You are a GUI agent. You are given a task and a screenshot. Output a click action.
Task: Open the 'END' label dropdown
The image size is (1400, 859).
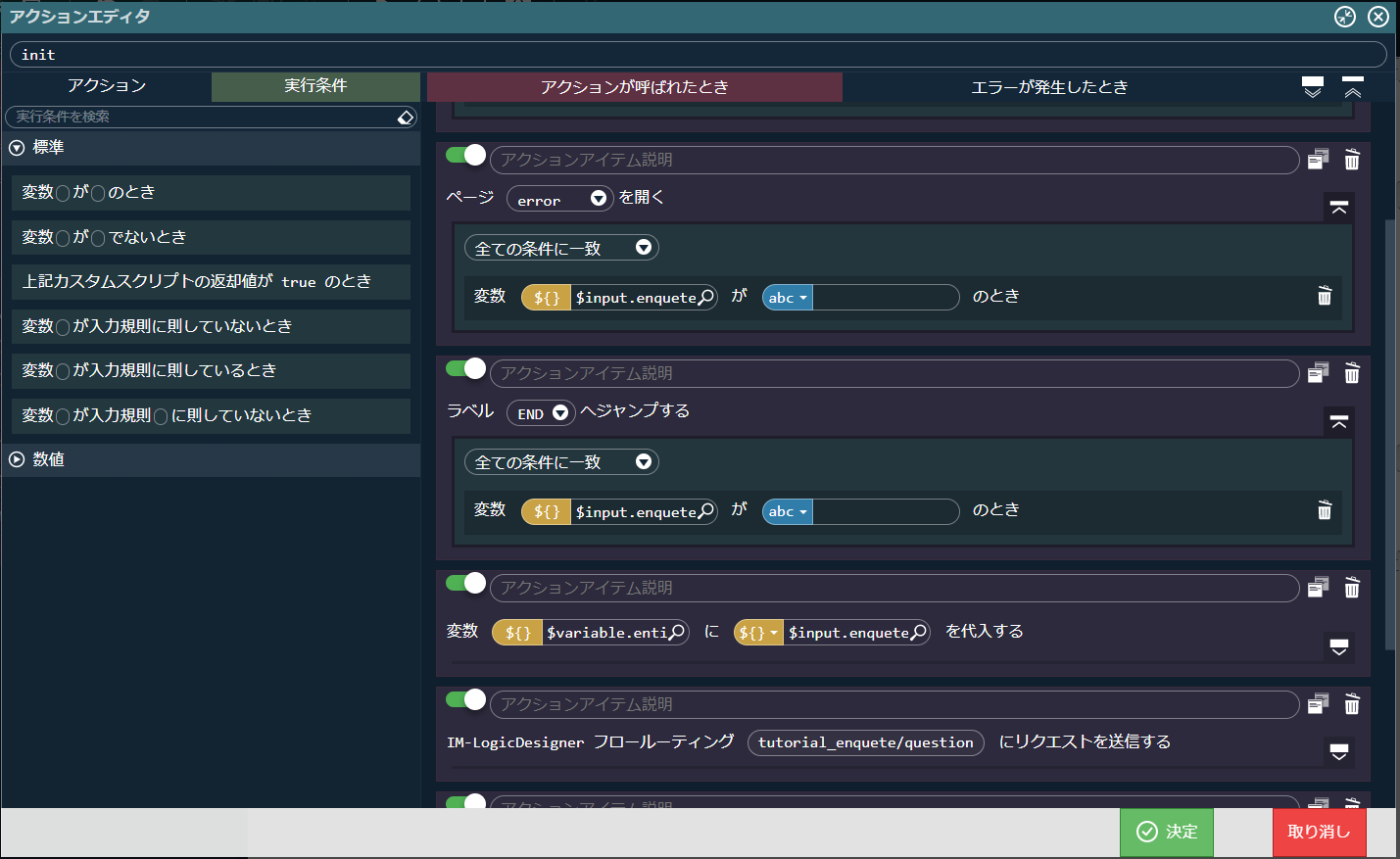(x=541, y=413)
